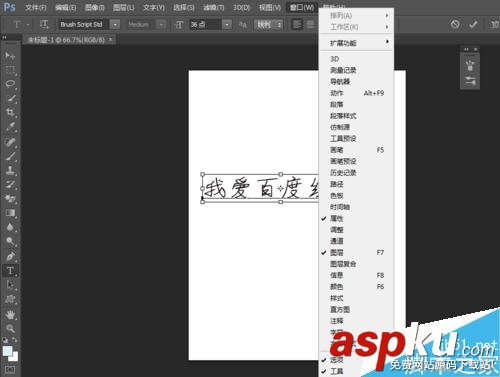500x377 pixels.
Task: Select the Zoom tool in toolbox
Action: pyautogui.click(x=10, y=329)
